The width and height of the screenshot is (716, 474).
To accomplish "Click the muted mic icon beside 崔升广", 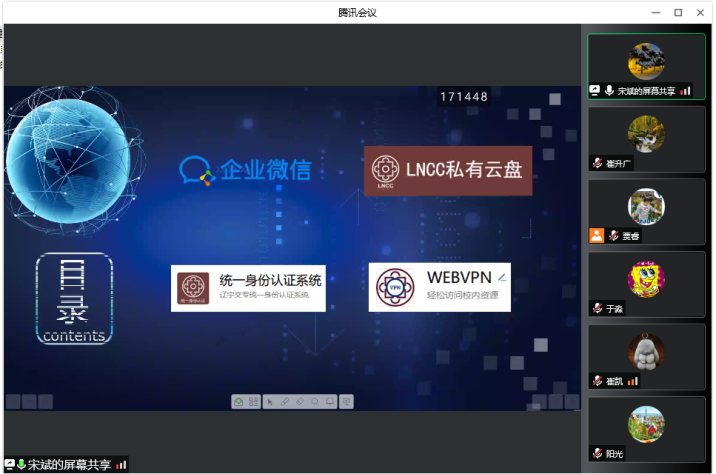I will point(597,163).
